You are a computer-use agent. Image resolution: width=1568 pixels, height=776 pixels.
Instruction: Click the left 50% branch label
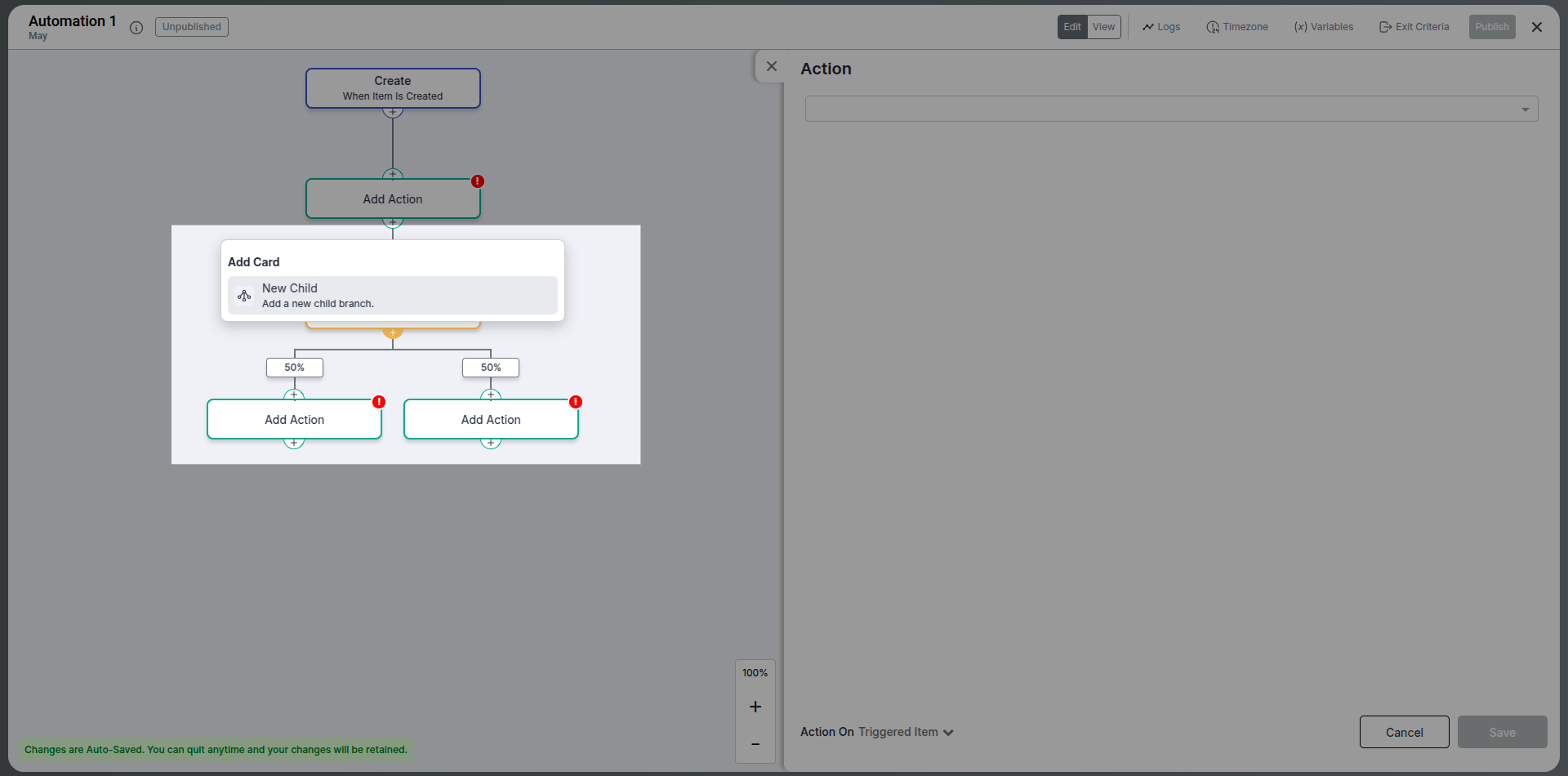point(295,368)
